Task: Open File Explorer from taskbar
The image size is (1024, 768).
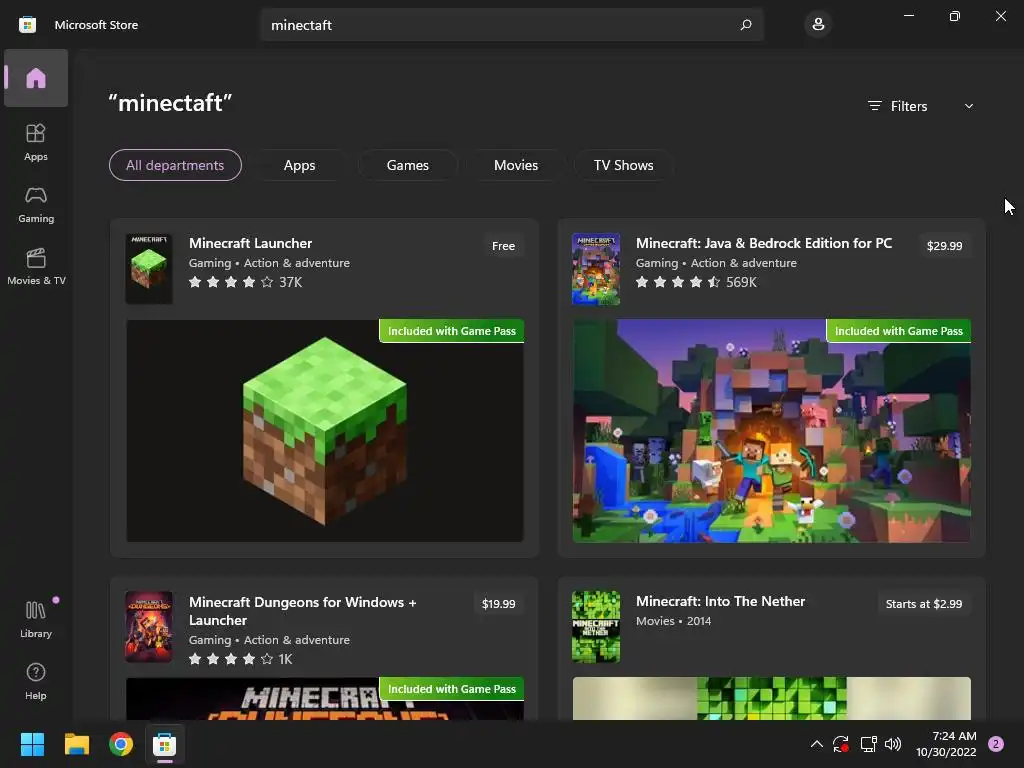Action: tap(76, 744)
